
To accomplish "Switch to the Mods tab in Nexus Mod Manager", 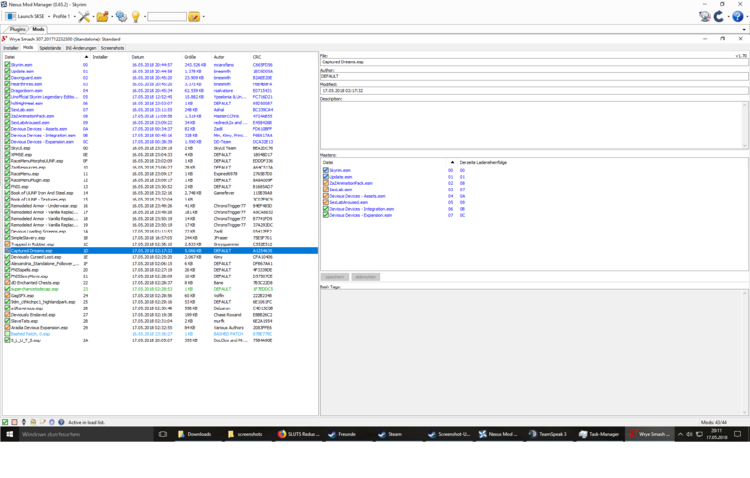I will 38,29.
